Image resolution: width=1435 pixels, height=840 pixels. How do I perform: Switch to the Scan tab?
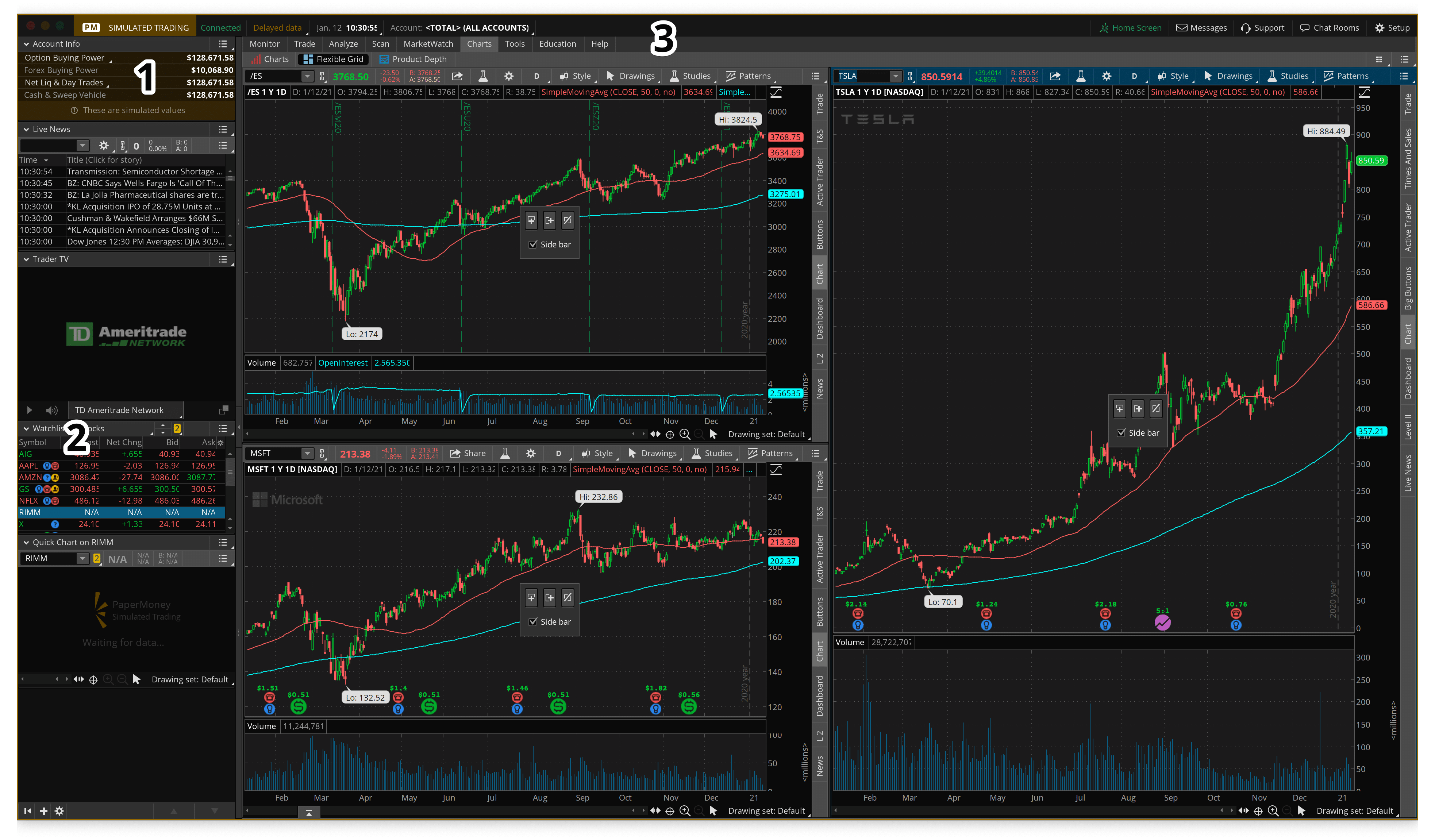[x=380, y=44]
